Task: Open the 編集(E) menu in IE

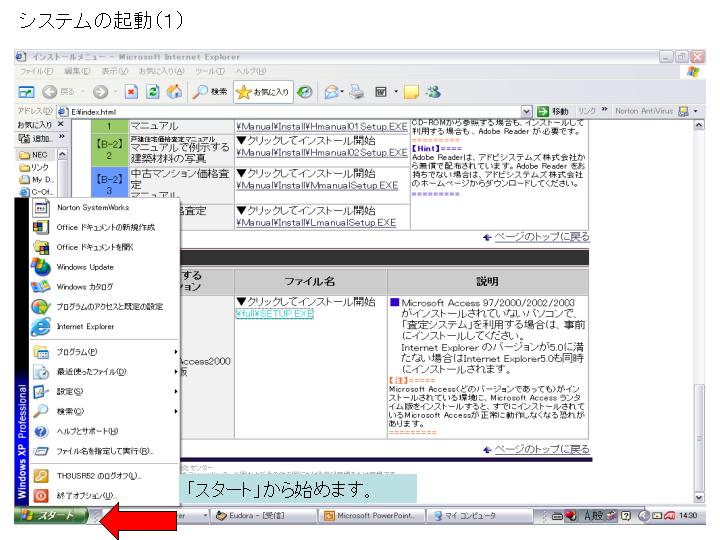Action: click(77, 71)
